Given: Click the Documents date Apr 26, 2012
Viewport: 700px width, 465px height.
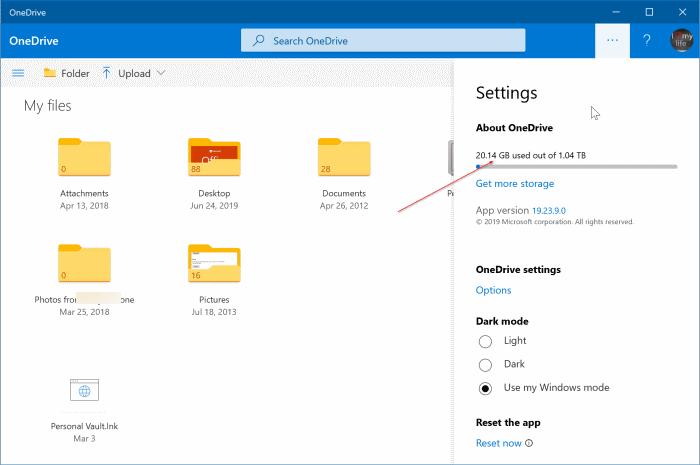Looking at the screenshot, I should 344,206.
